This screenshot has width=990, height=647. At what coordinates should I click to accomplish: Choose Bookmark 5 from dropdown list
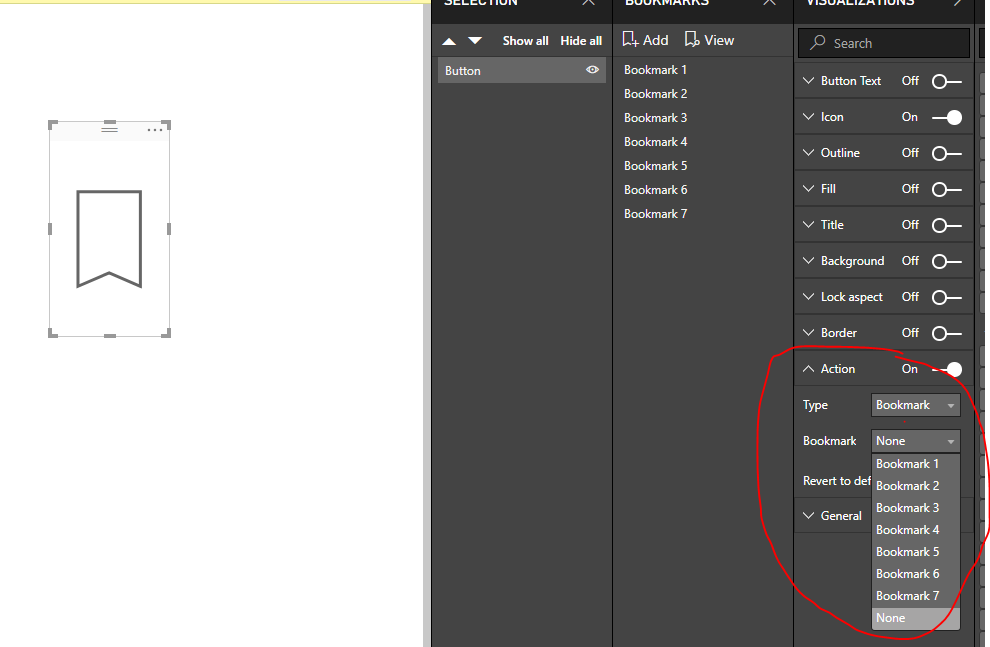click(x=915, y=552)
